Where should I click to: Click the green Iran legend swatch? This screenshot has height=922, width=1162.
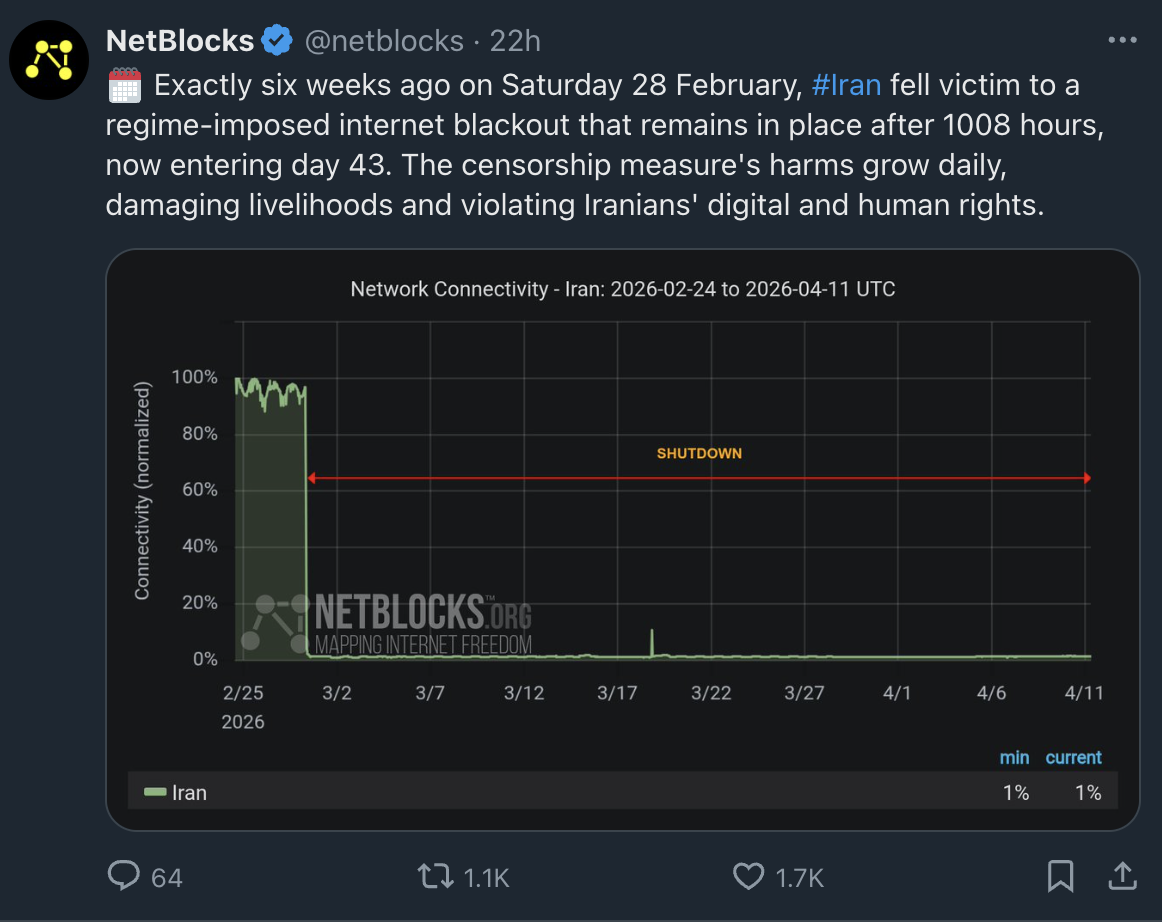point(155,792)
